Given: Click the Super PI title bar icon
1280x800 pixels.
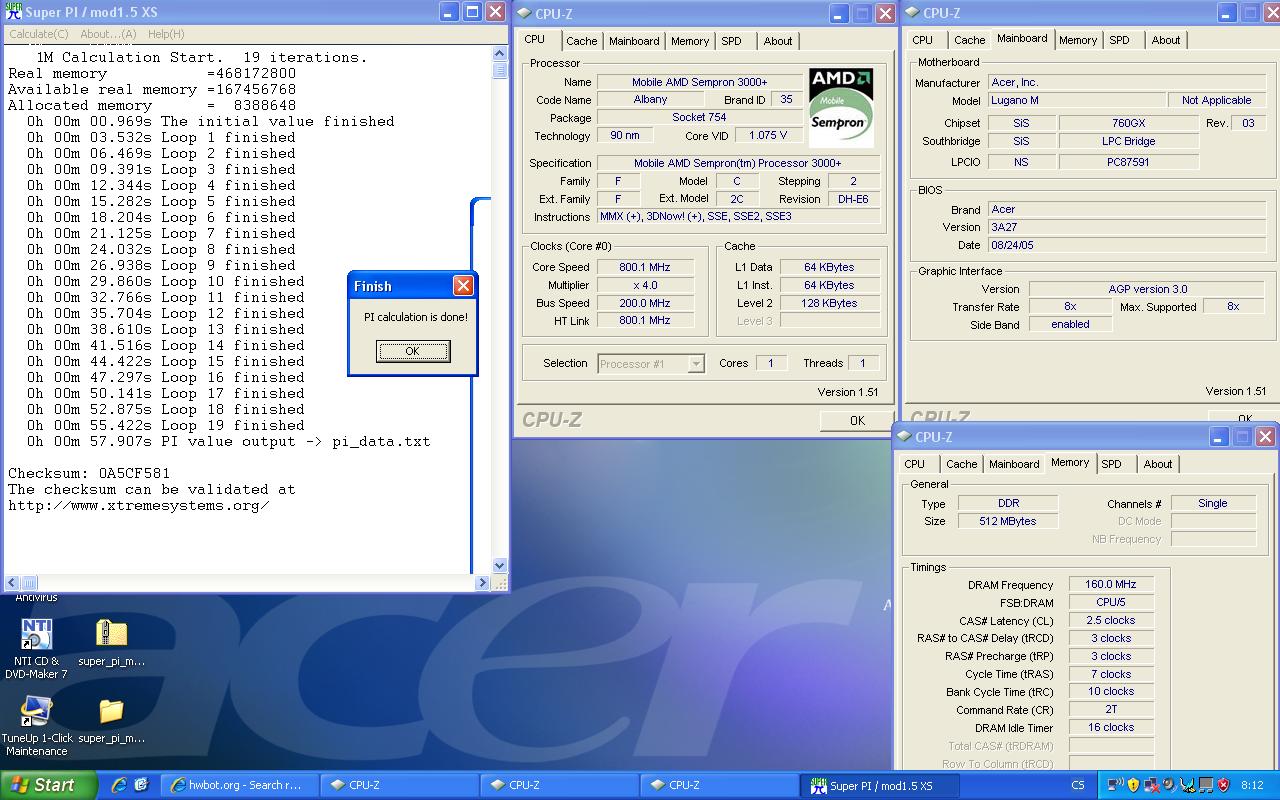Looking at the screenshot, I should point(14,12).
